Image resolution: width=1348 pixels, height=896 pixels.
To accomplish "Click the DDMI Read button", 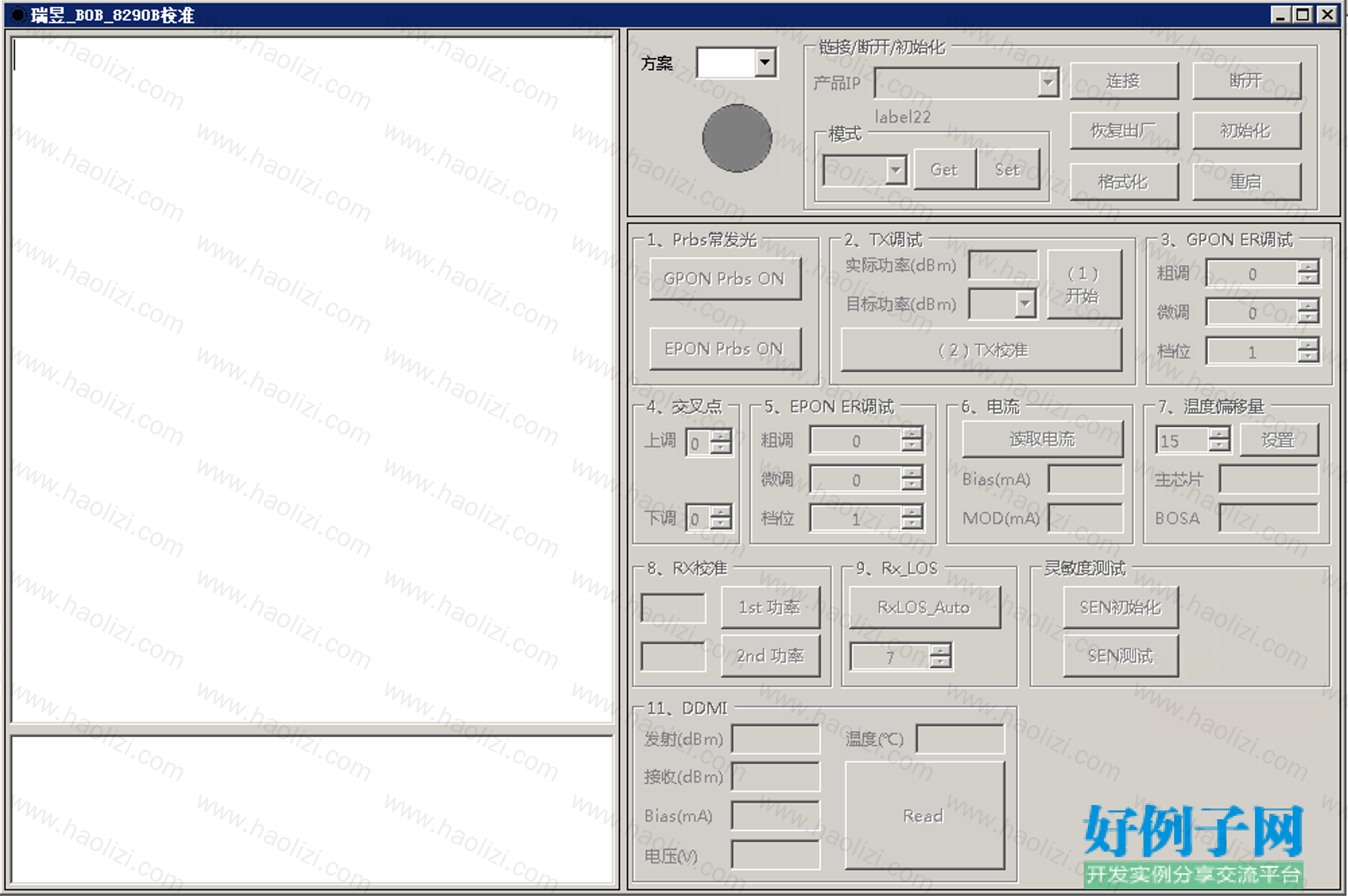I will [x=925, y=815].
